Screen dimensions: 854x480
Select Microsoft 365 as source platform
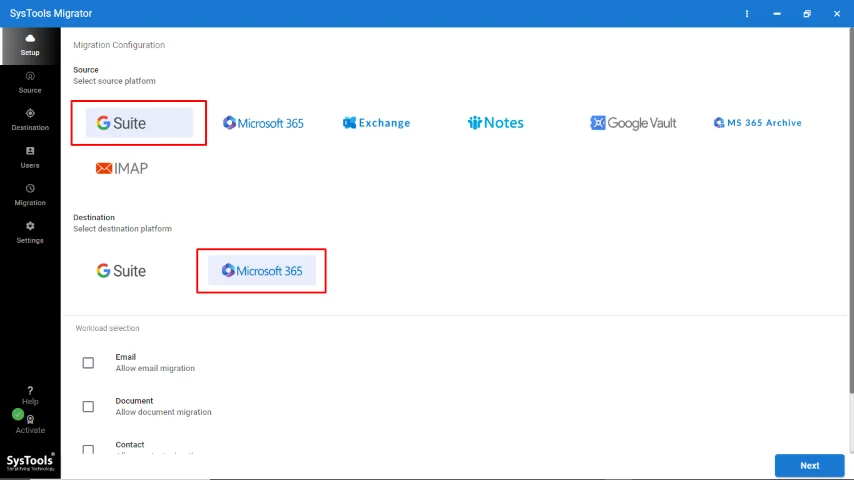pos(263,123)
